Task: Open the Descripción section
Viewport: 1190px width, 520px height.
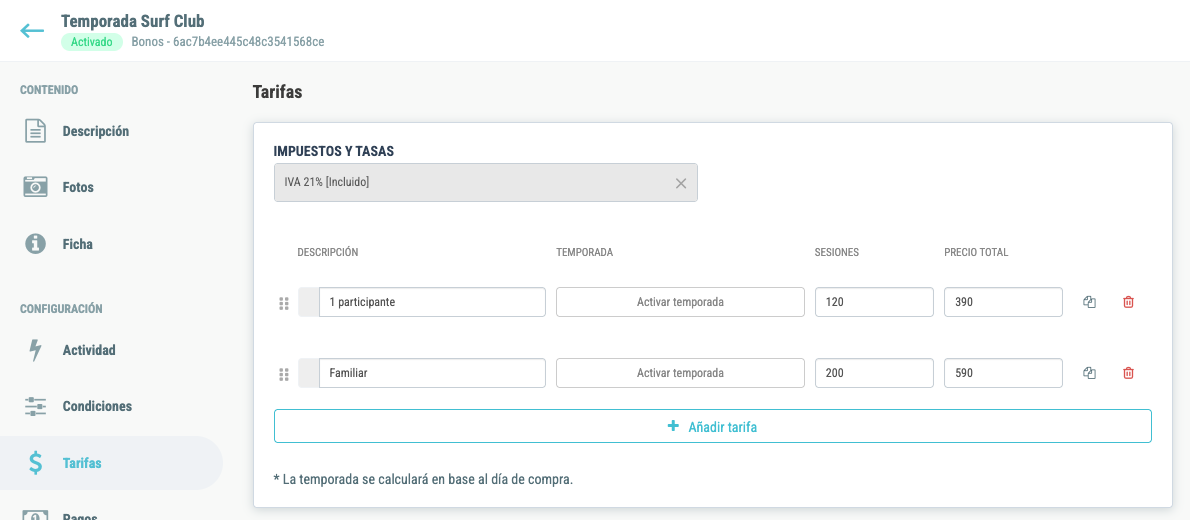Action: tap(96, 131)
